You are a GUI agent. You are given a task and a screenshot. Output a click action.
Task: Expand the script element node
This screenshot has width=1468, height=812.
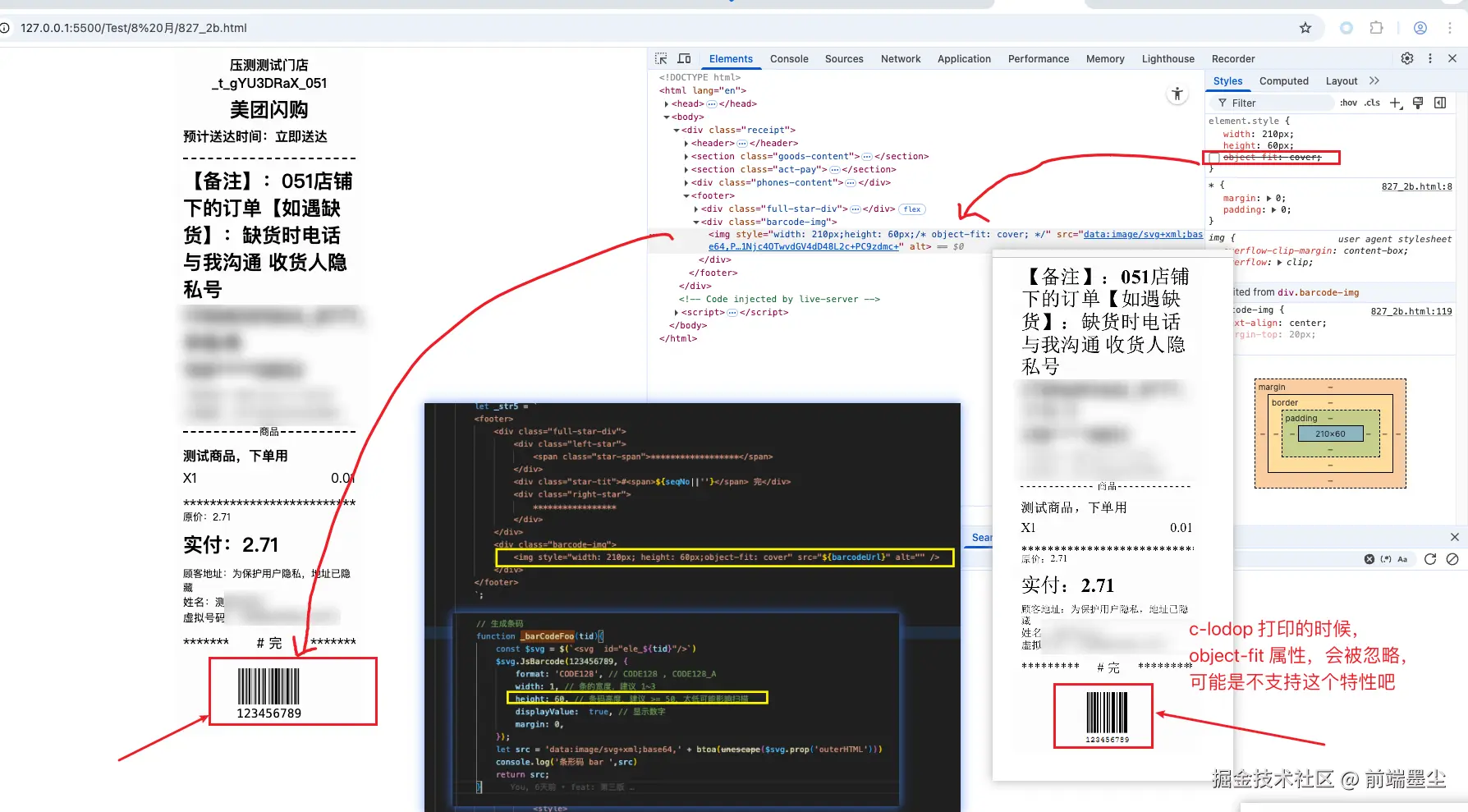pyautogui.click(x=677, y=313)
